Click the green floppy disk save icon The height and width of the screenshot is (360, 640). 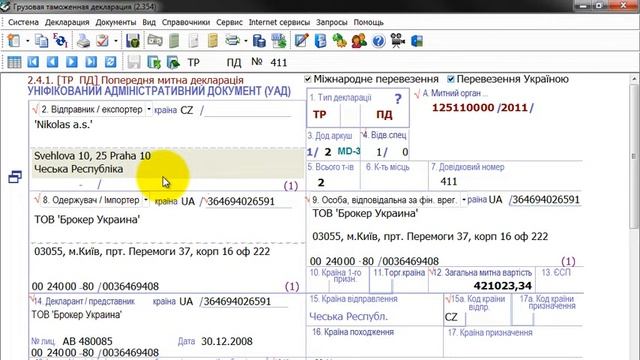pyautogui.click(x=133, y=41)
